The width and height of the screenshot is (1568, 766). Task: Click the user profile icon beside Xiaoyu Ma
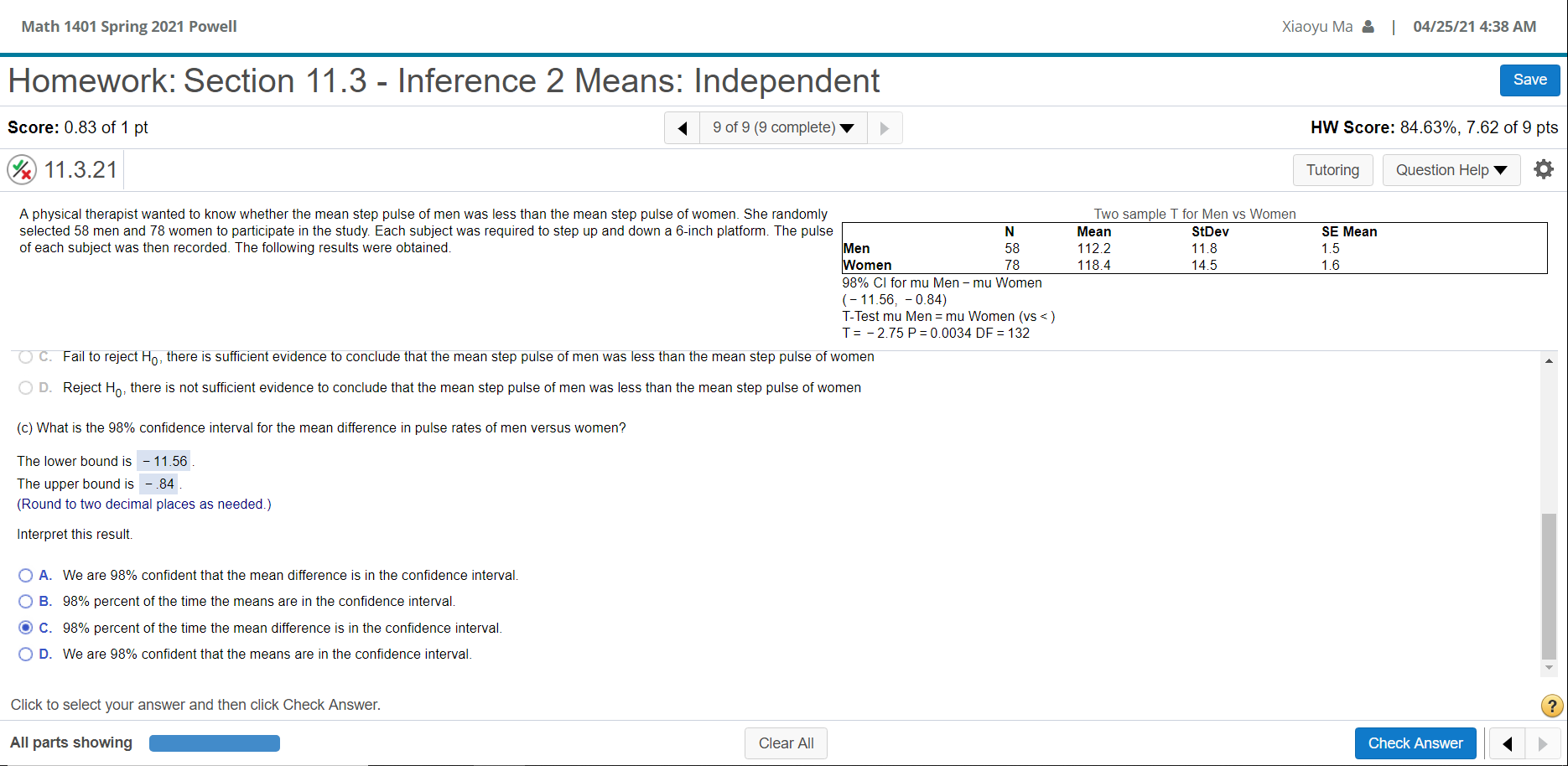click(x=1370, y=26)
